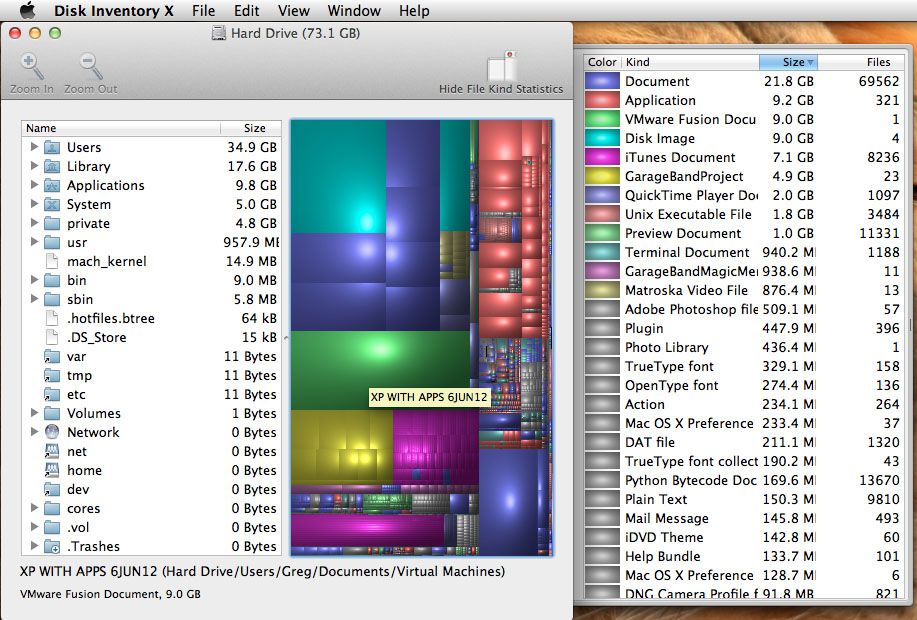Viewport: 917px width, 620px height.
Task: Click the GarageBandProject yellow color swatch
Action: tap(602, 177)
